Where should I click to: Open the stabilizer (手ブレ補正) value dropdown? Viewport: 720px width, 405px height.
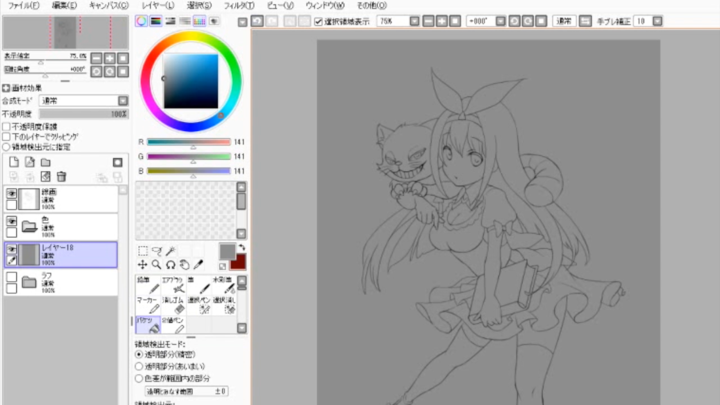658,21
